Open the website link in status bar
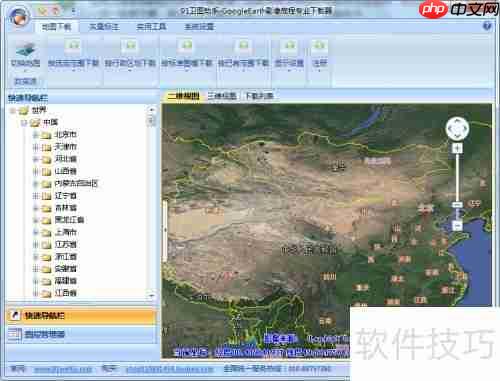 (63, 369)
